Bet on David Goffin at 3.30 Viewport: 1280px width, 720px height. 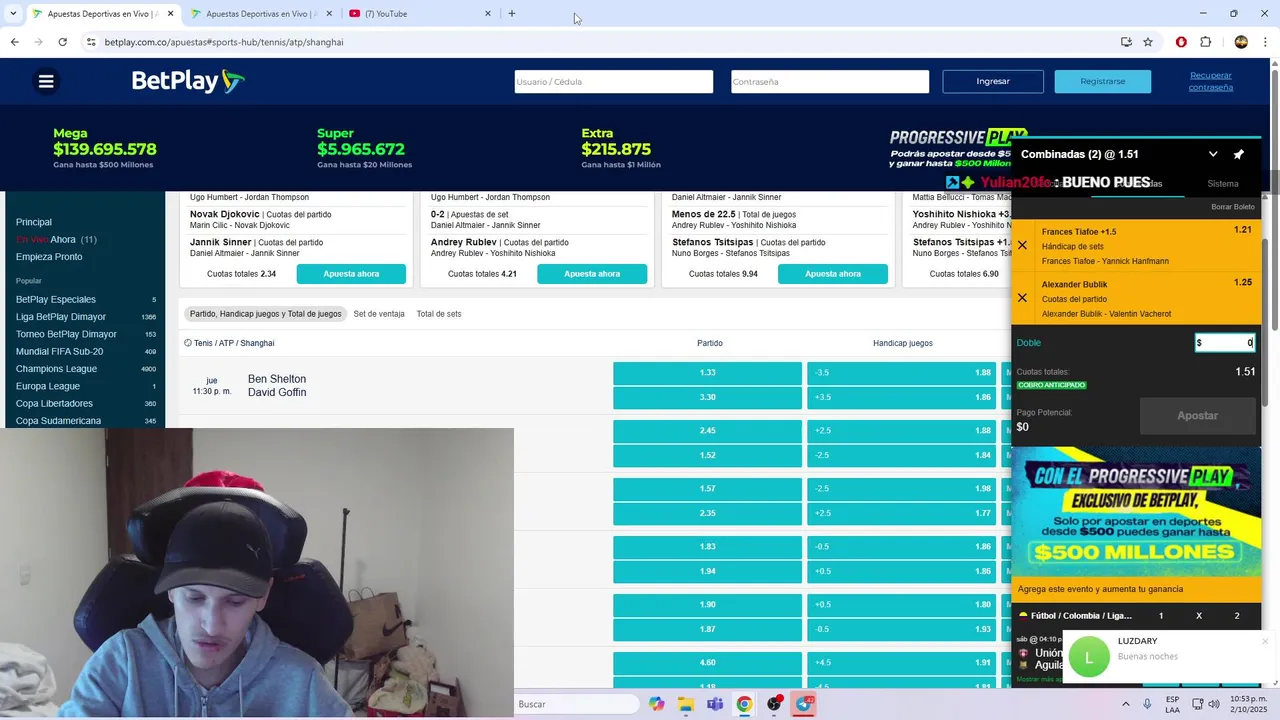(x=707, y=398)
